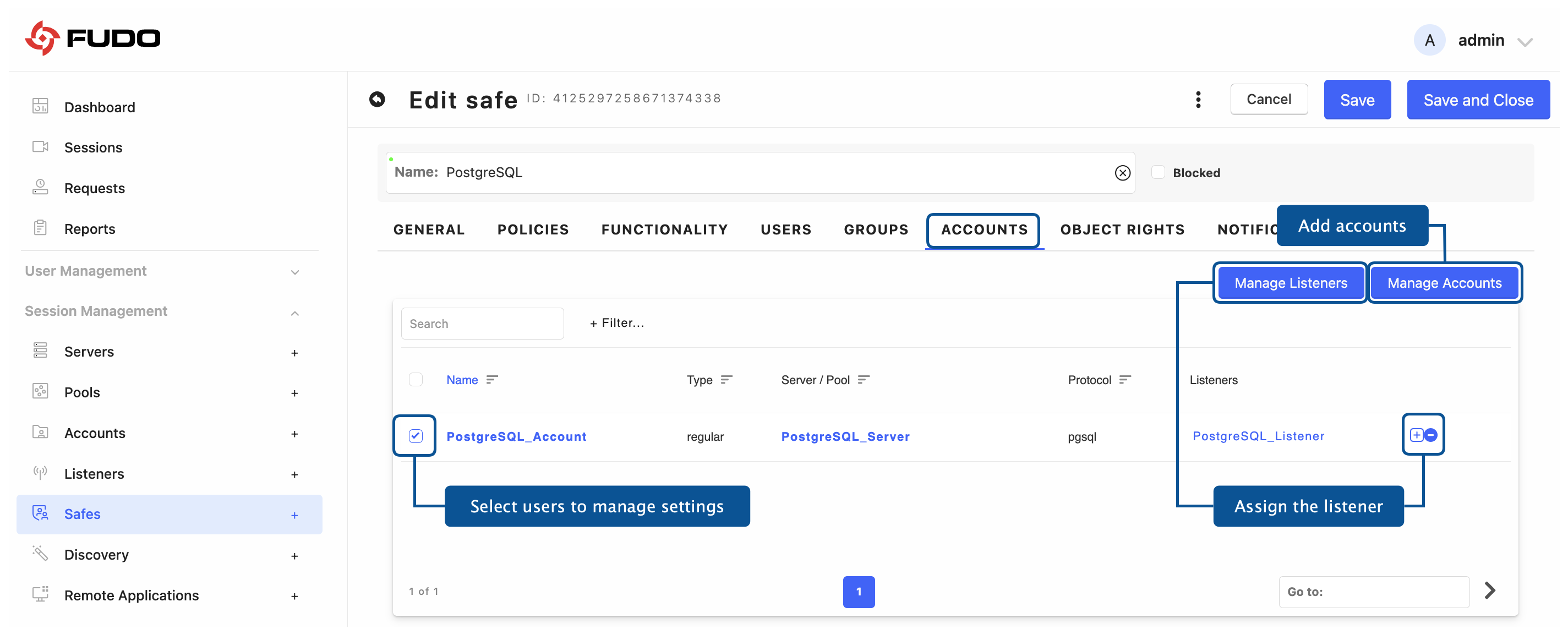
Task: Click the Search input field
Action: point(482,324)
